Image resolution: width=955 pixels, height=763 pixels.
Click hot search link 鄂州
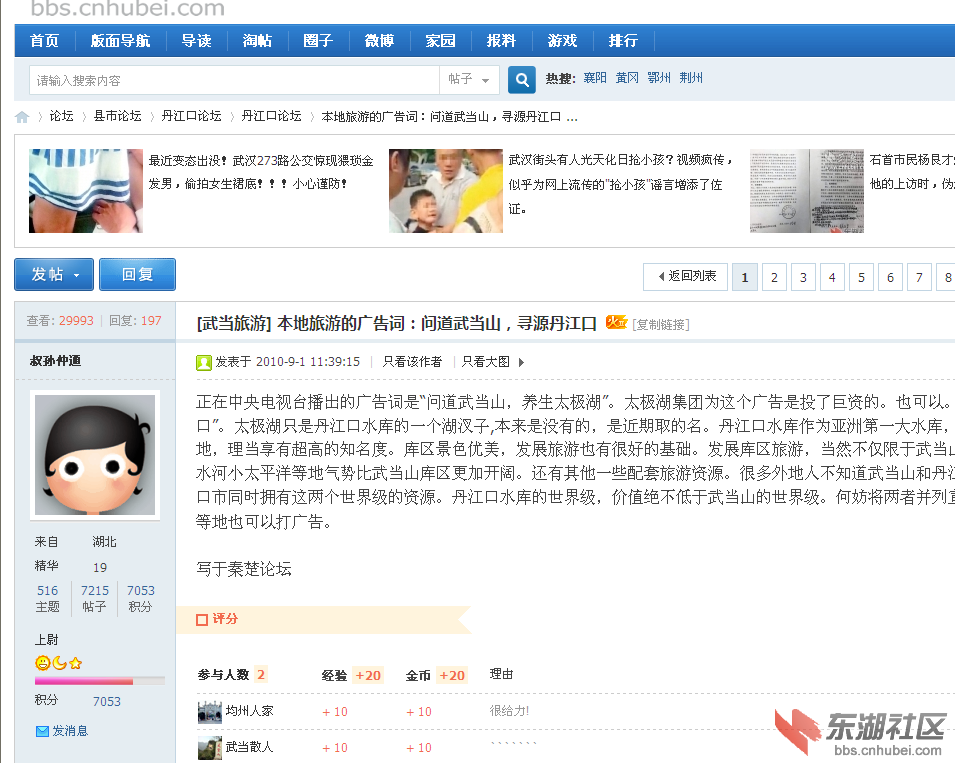point(659,78)
